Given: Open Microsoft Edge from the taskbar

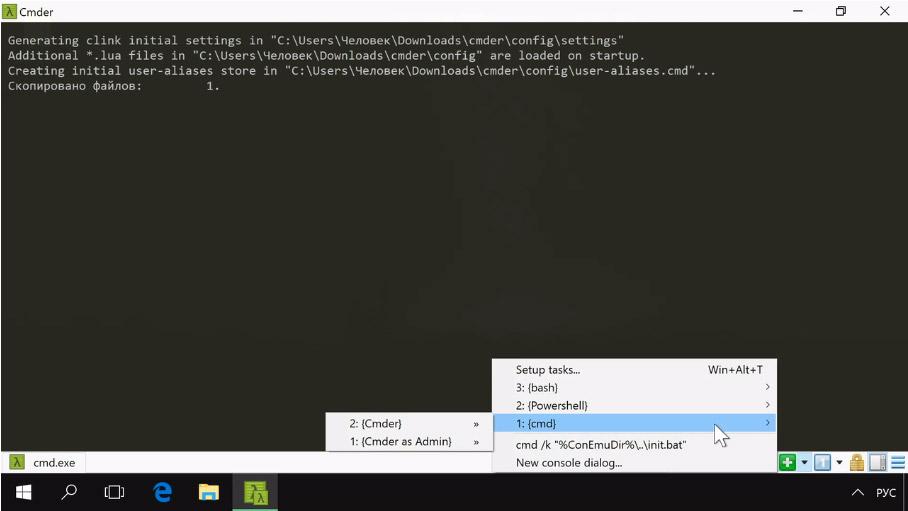Looking at the screenshot, I should point(162,492).
